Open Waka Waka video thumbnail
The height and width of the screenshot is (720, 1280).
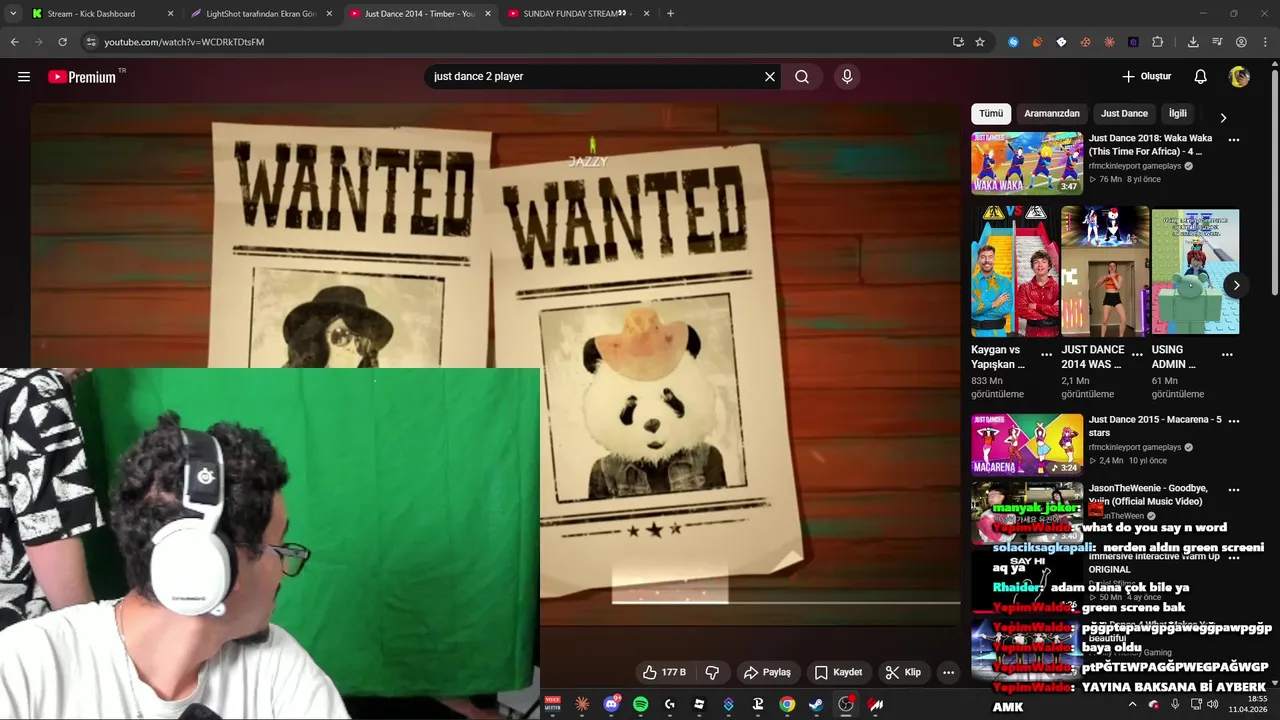tap(1027, 163)
